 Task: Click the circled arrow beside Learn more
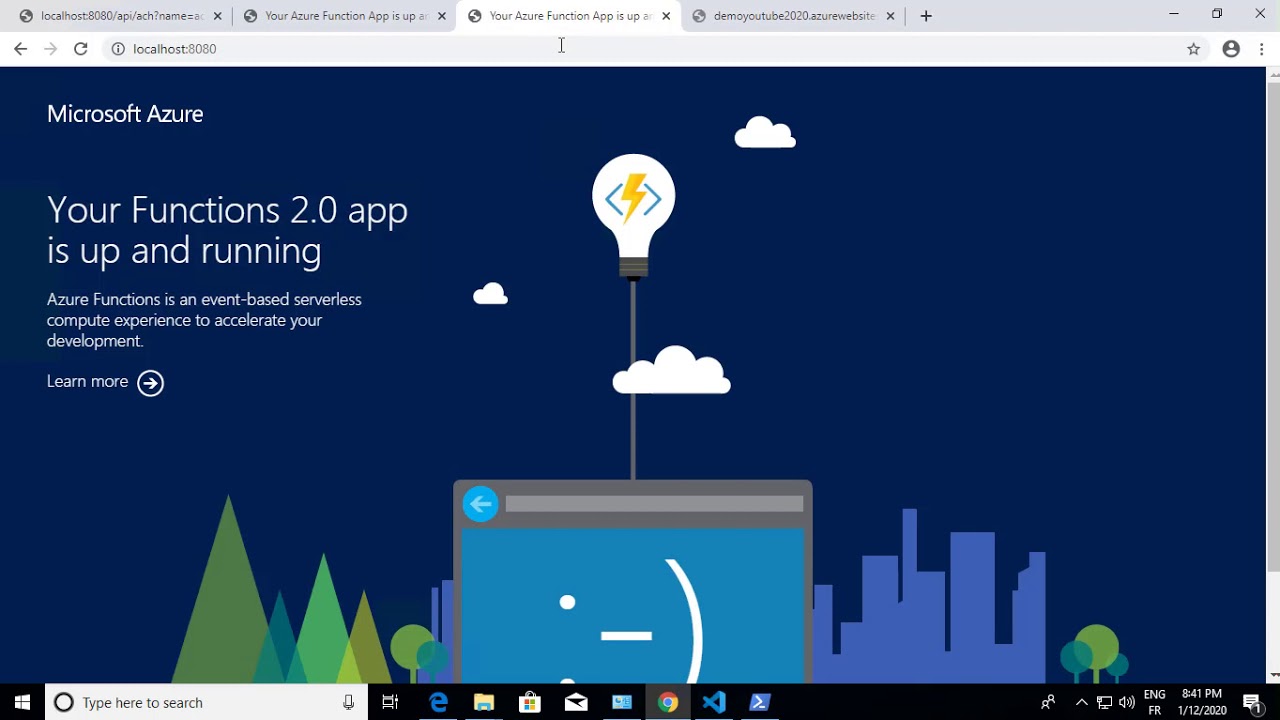[x=150, y=383]
